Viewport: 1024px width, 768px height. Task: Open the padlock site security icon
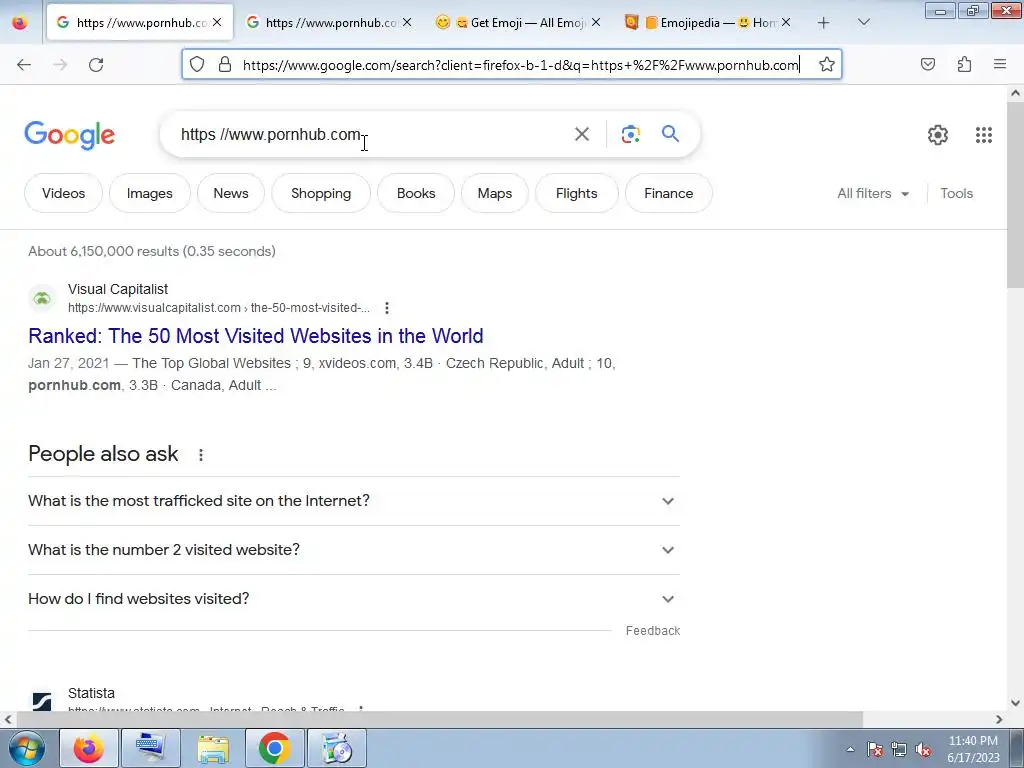pyautogui.click(x=225, y=64)
